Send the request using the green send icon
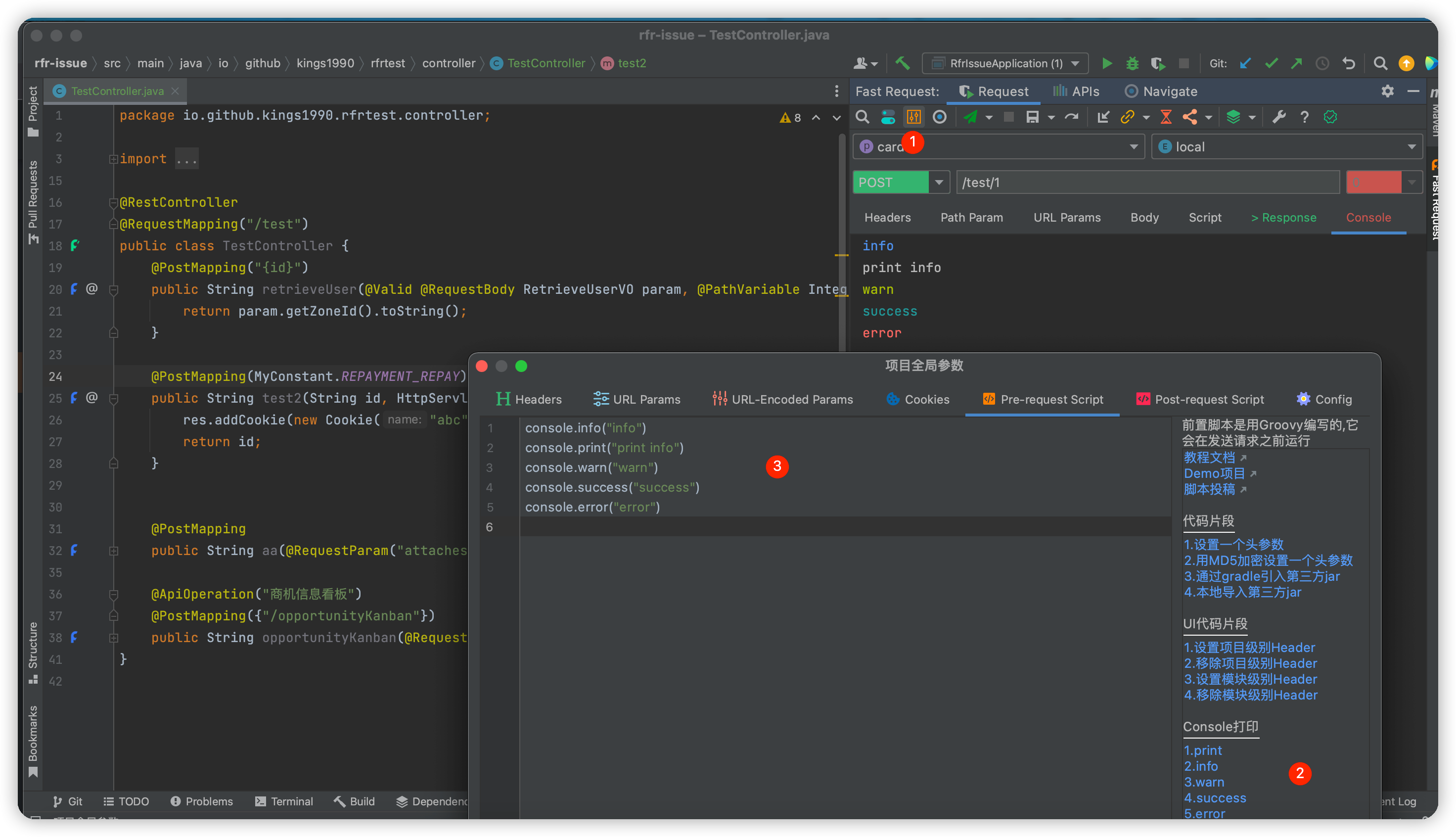The height and width of the screenshot is (837, 1456). pyautogui.click(x=971, y=117)
